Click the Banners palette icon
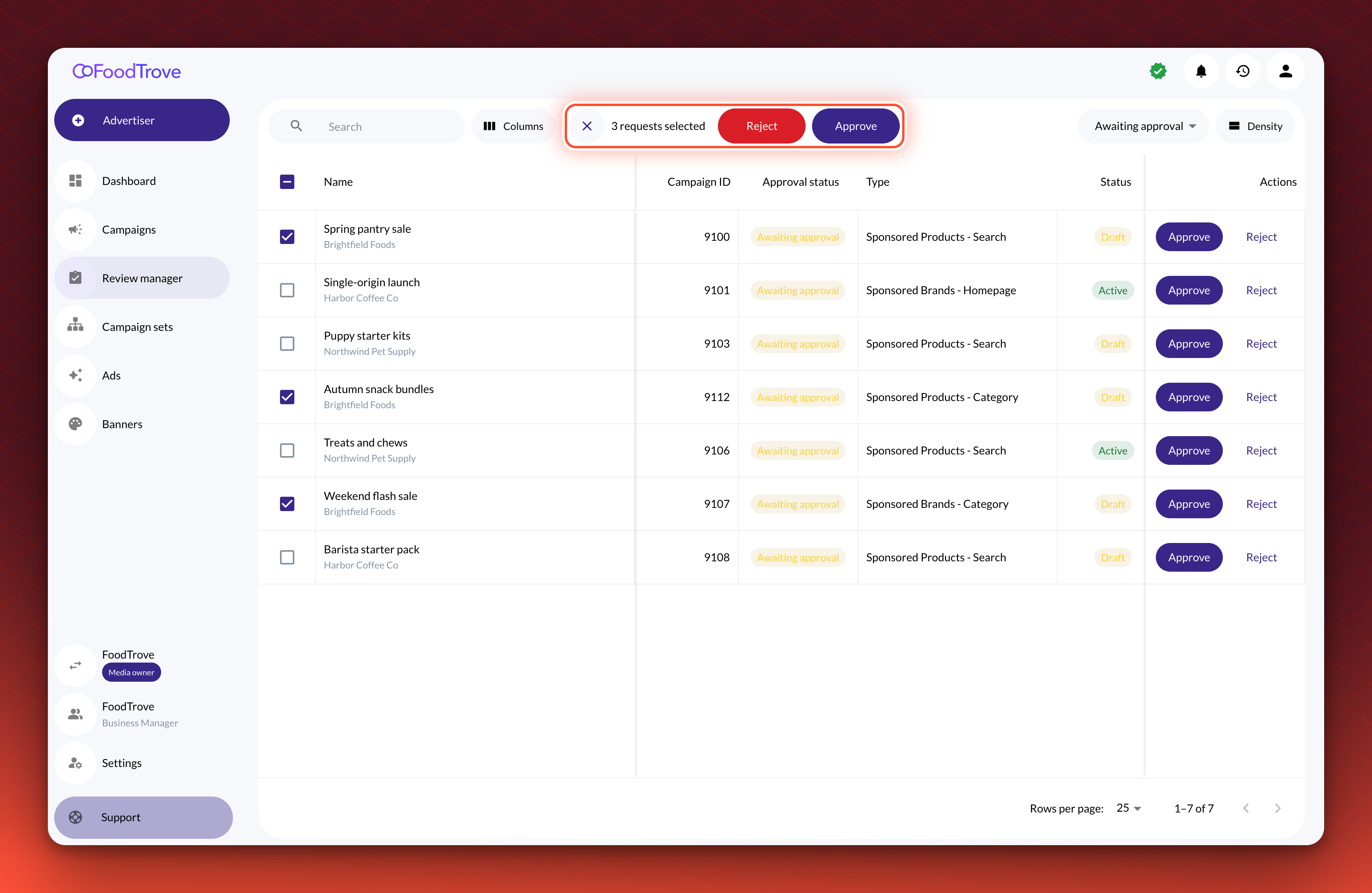The width and height of the screenshot is (1372, 893). pos(75,423)
